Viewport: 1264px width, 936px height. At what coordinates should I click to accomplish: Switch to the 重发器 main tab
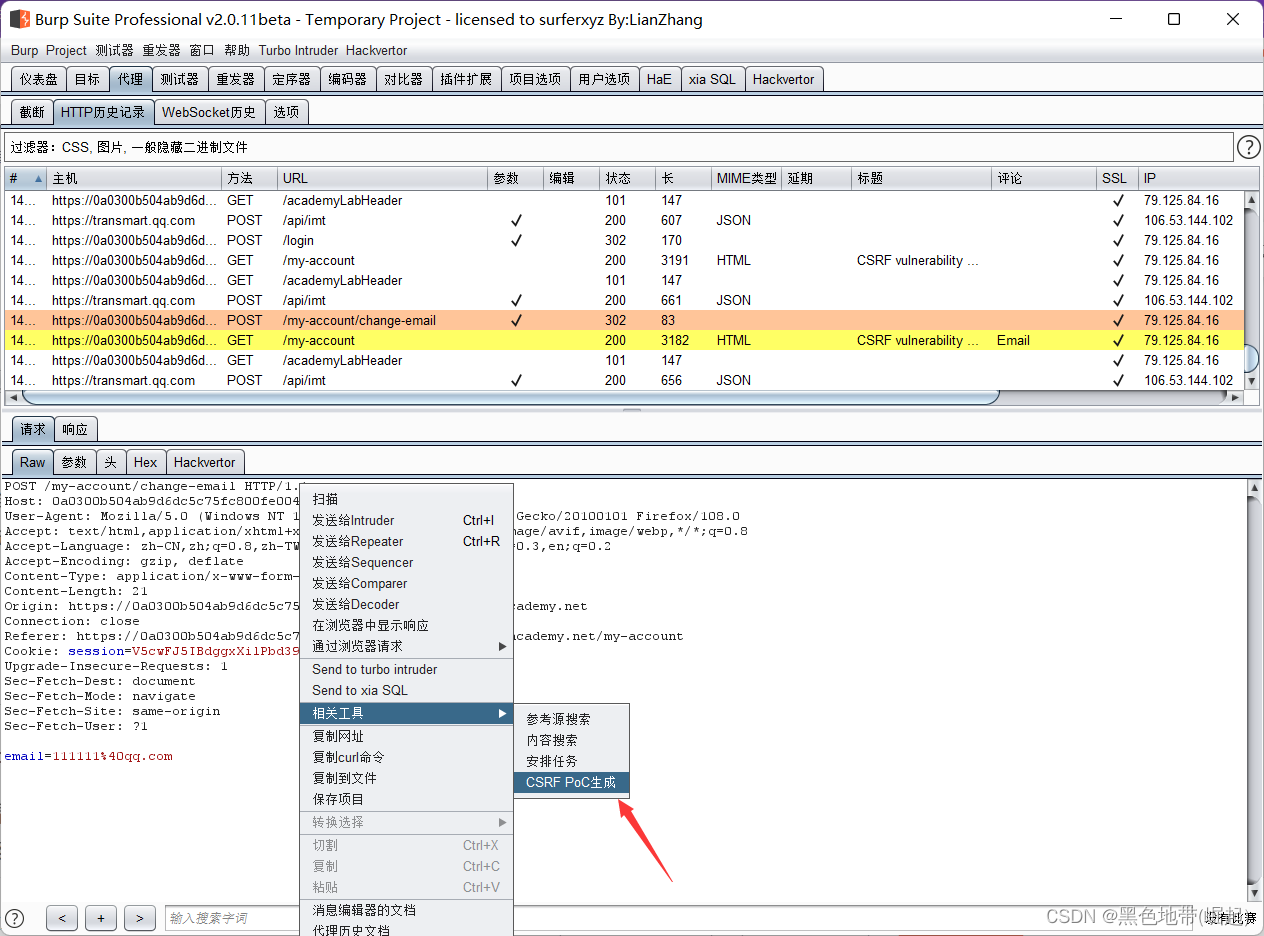(236, 79)
